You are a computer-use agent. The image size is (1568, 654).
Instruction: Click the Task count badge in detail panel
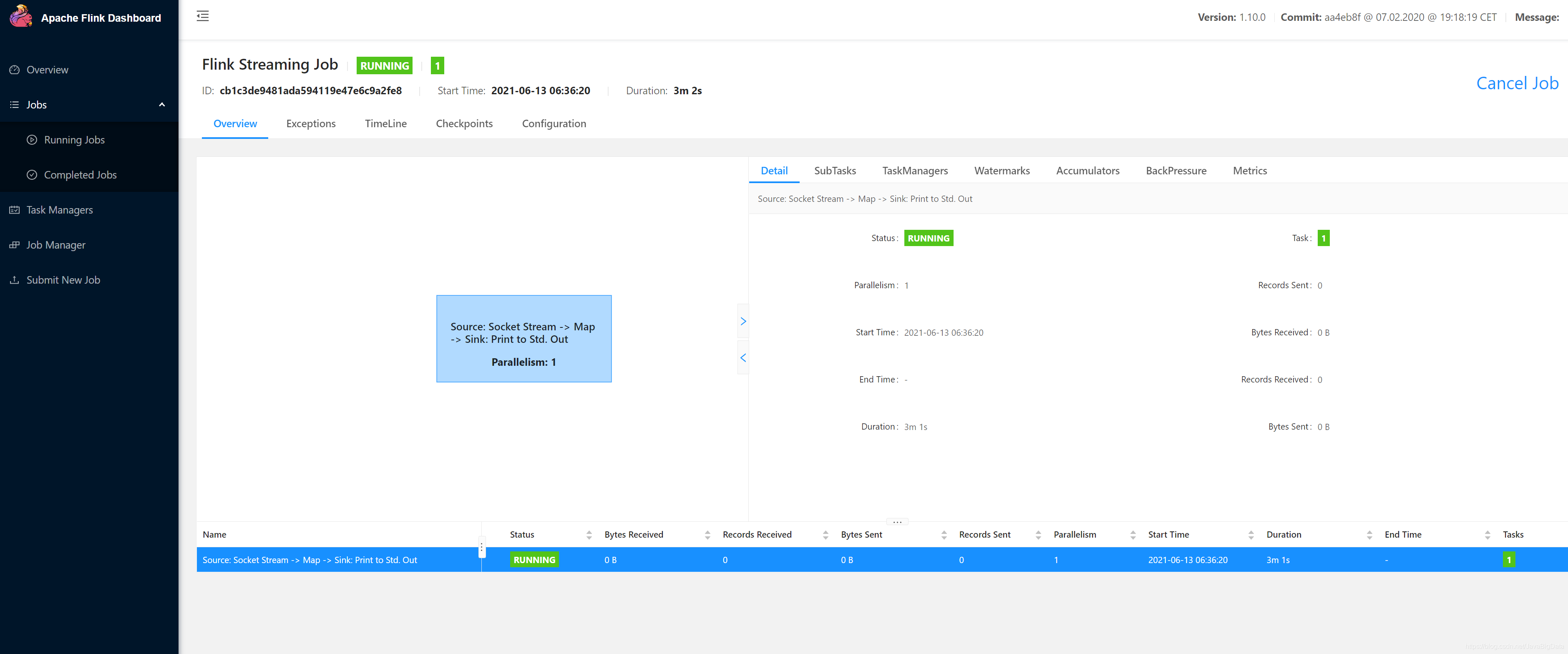[x=1323, y=239]
